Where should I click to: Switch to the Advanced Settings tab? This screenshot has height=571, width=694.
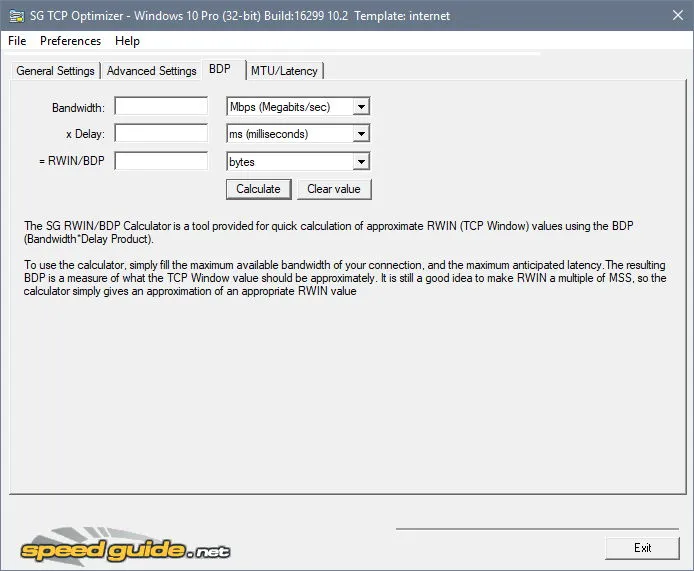[151, 71]
